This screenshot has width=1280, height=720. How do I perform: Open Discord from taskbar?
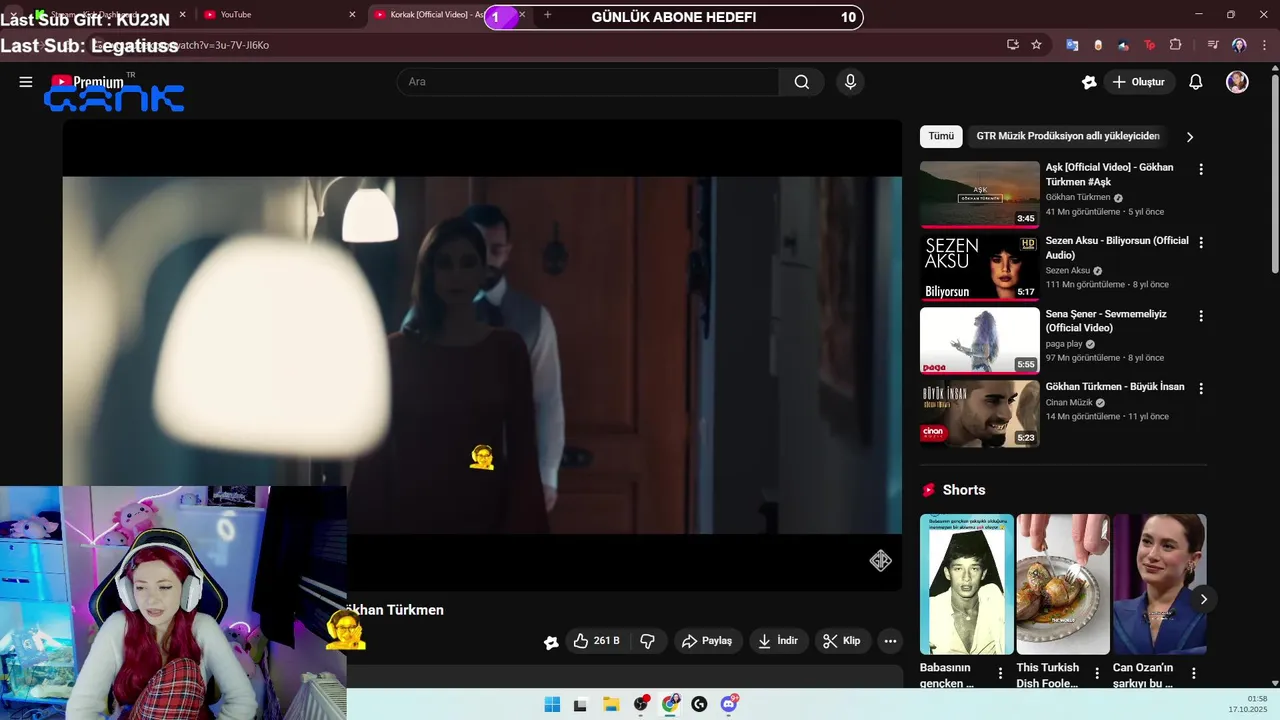(729, 704)
